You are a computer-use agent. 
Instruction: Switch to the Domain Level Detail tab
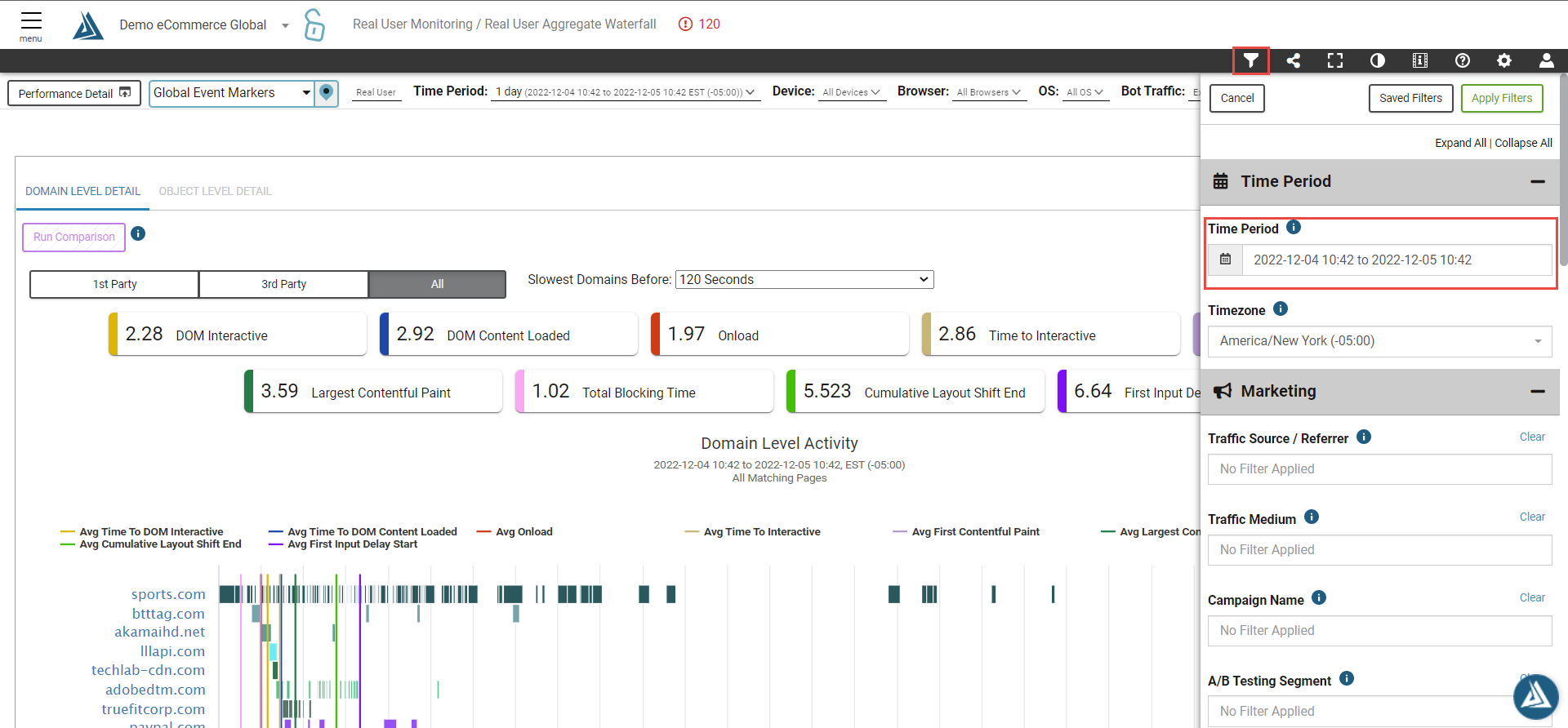(82, 191)
